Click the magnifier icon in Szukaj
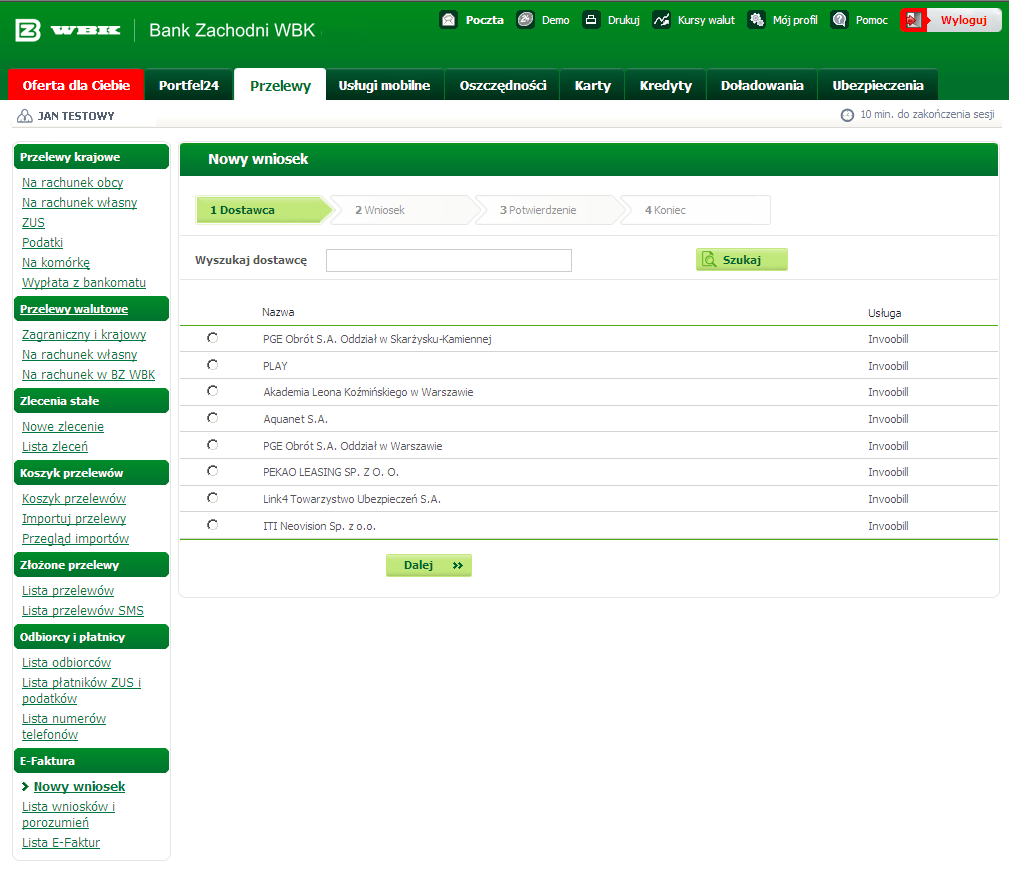The width and height of the screenshot is (1009, 893). [709, 259]
